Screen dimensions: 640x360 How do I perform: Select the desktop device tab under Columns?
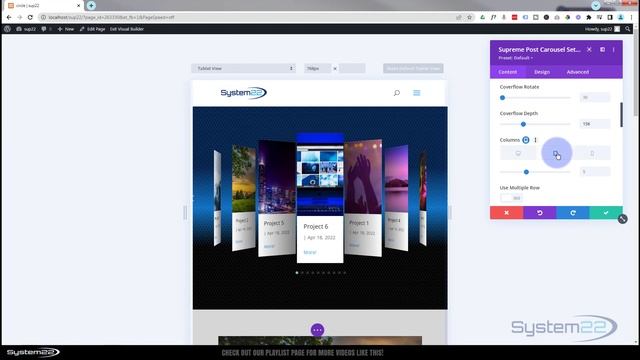[518, 153]
